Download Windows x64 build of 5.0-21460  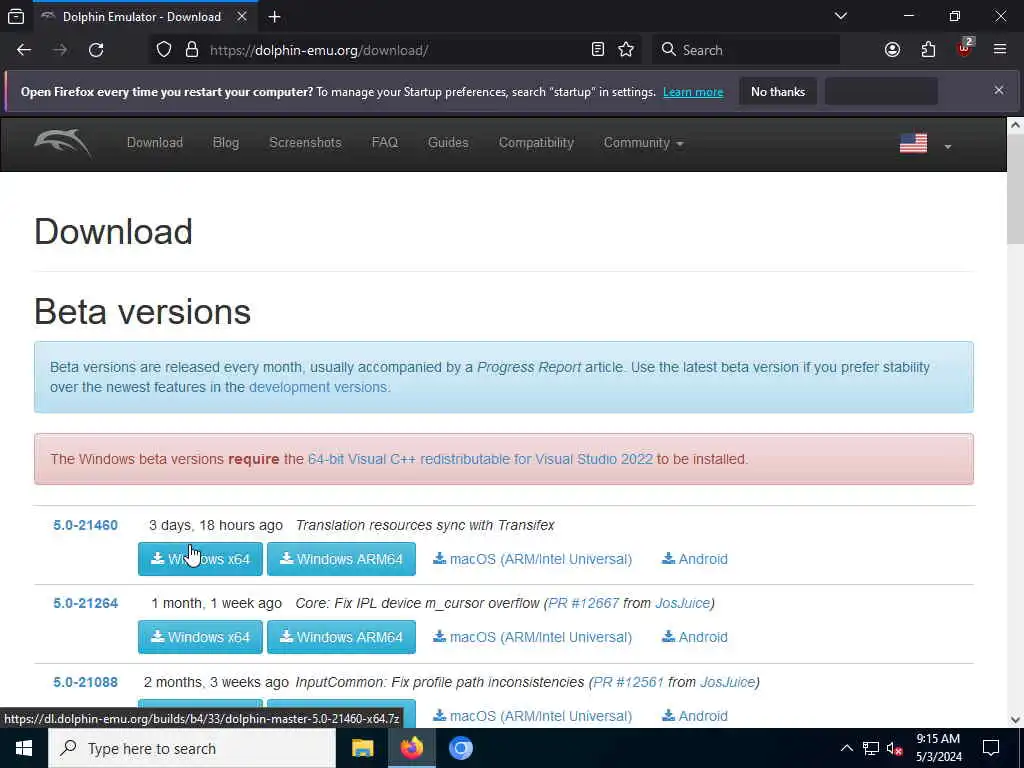pos(200,559)
